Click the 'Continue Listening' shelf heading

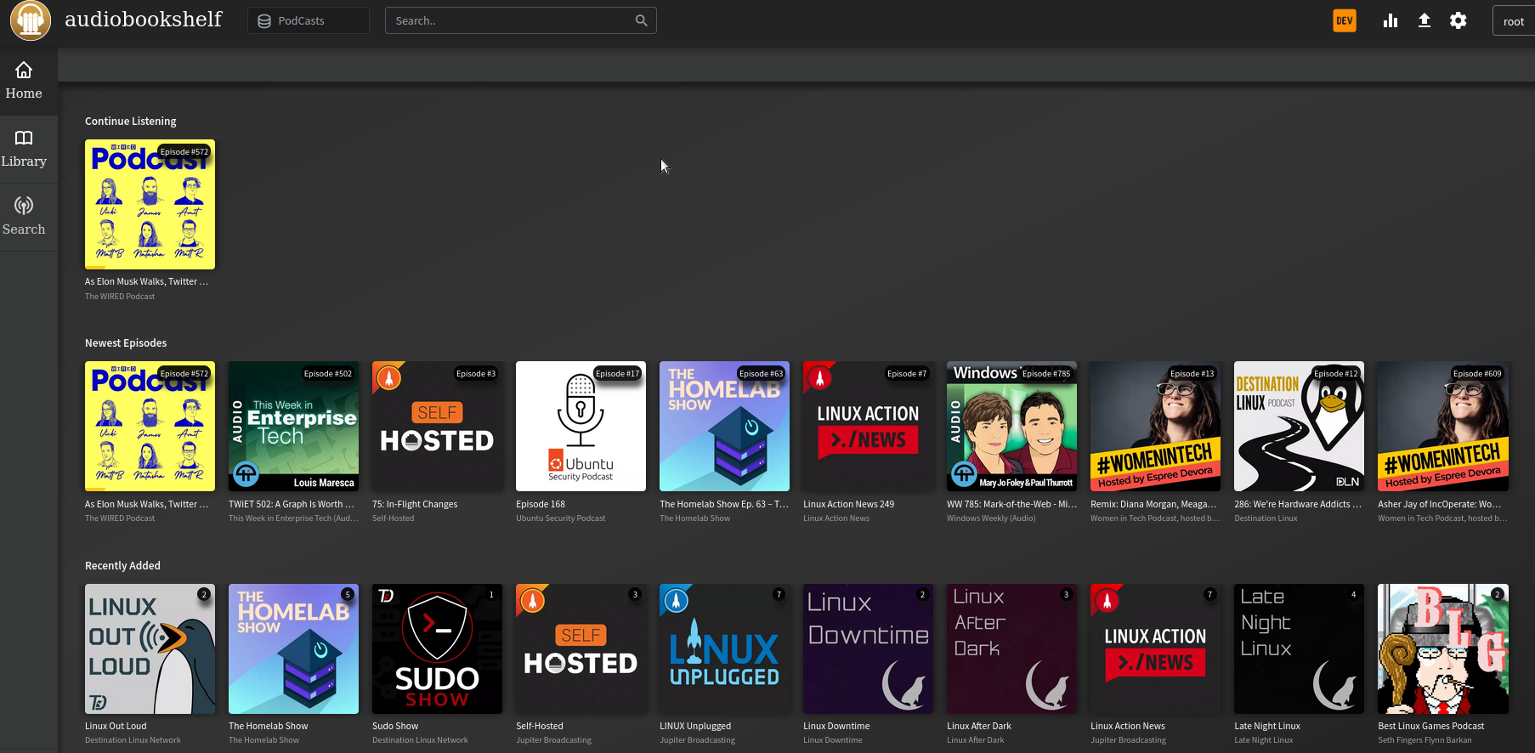coord(131,121)
